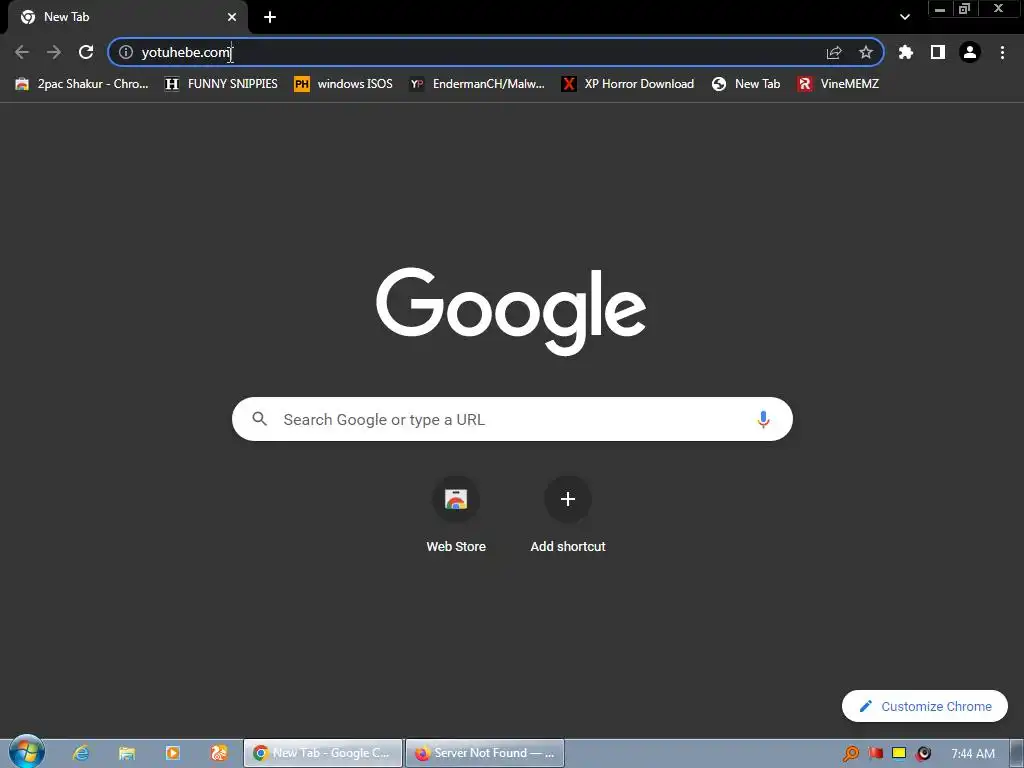
Task: Reload the page with the refresh icon
Action: tap(86, 52)
